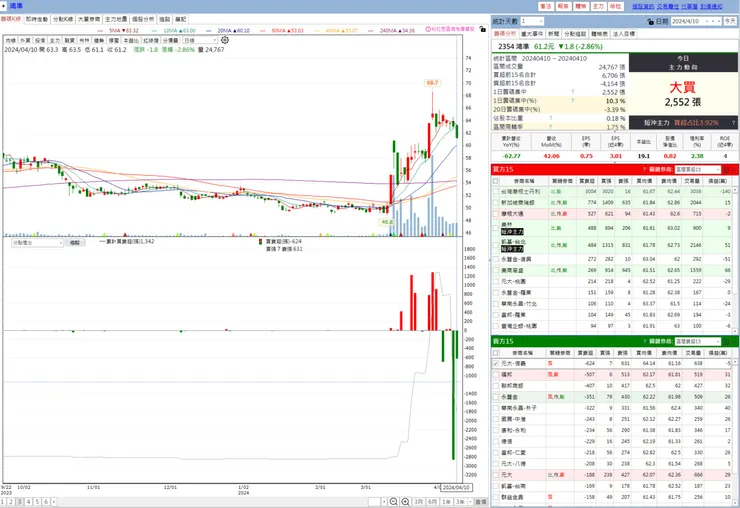
Task: Toggle 分價量 chart overlay button
Action: click(x=170, y=41)
